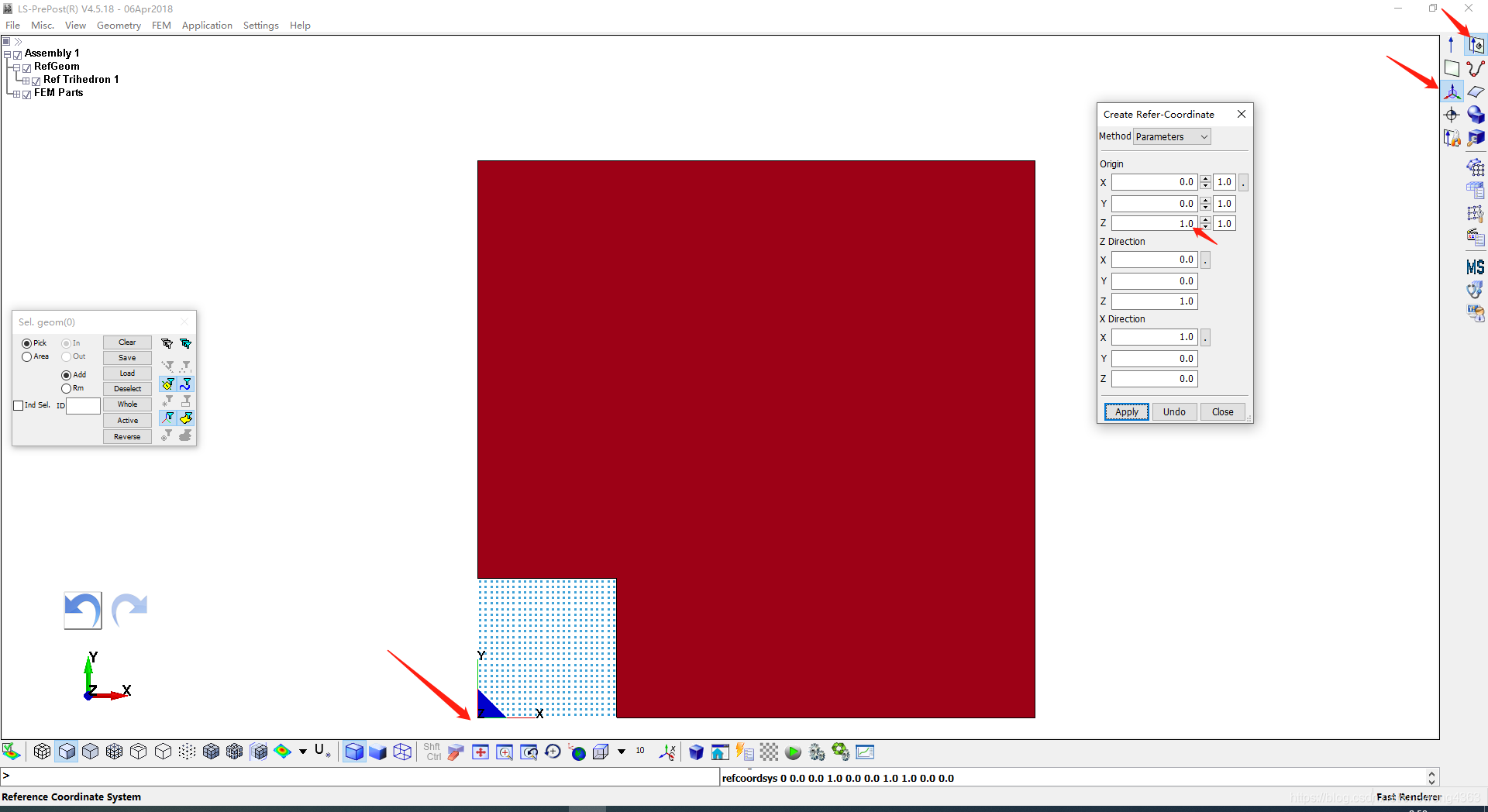Screen dimensions: 1488x812
Task: Open the Application menu
Action: coord(207,26)
